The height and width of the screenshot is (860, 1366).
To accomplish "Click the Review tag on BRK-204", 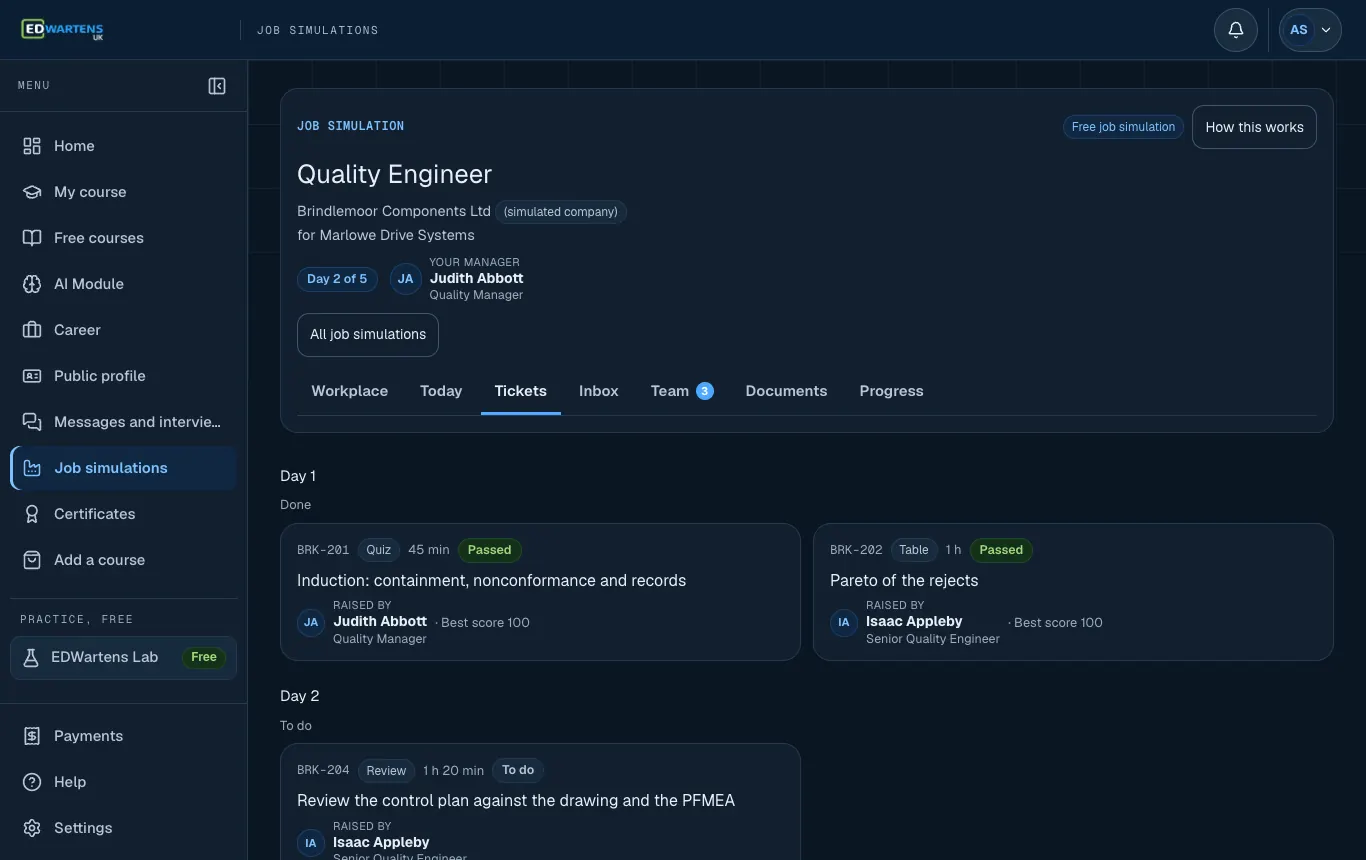I will tap(386, 771).
